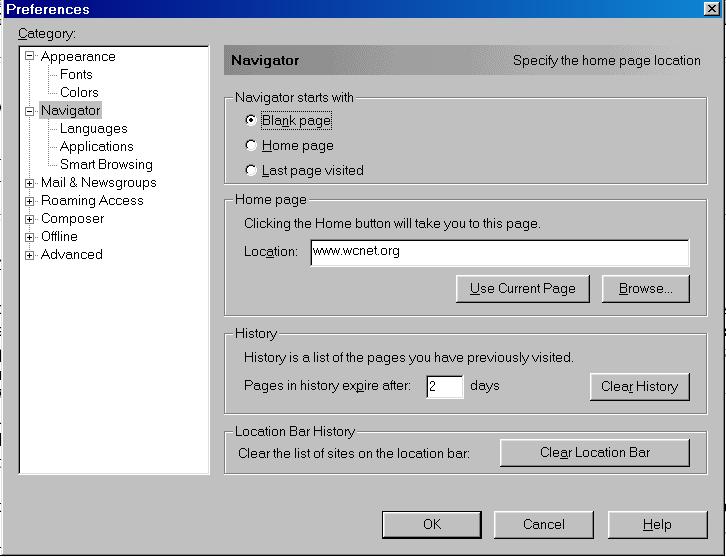Click into the home page Location field
The width and height of the screenshot is (726, 557).
pyautogui.click(x=498, y=252)
